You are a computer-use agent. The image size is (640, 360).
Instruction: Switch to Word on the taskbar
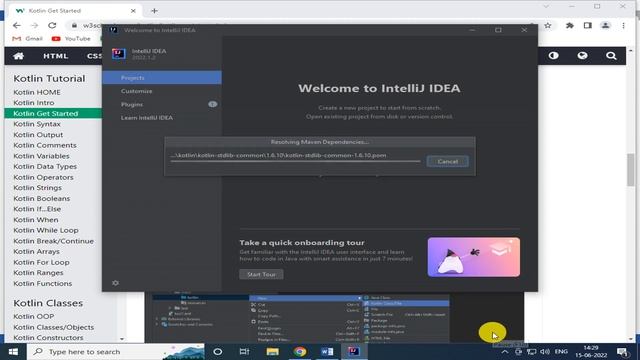tap(327, 351)
